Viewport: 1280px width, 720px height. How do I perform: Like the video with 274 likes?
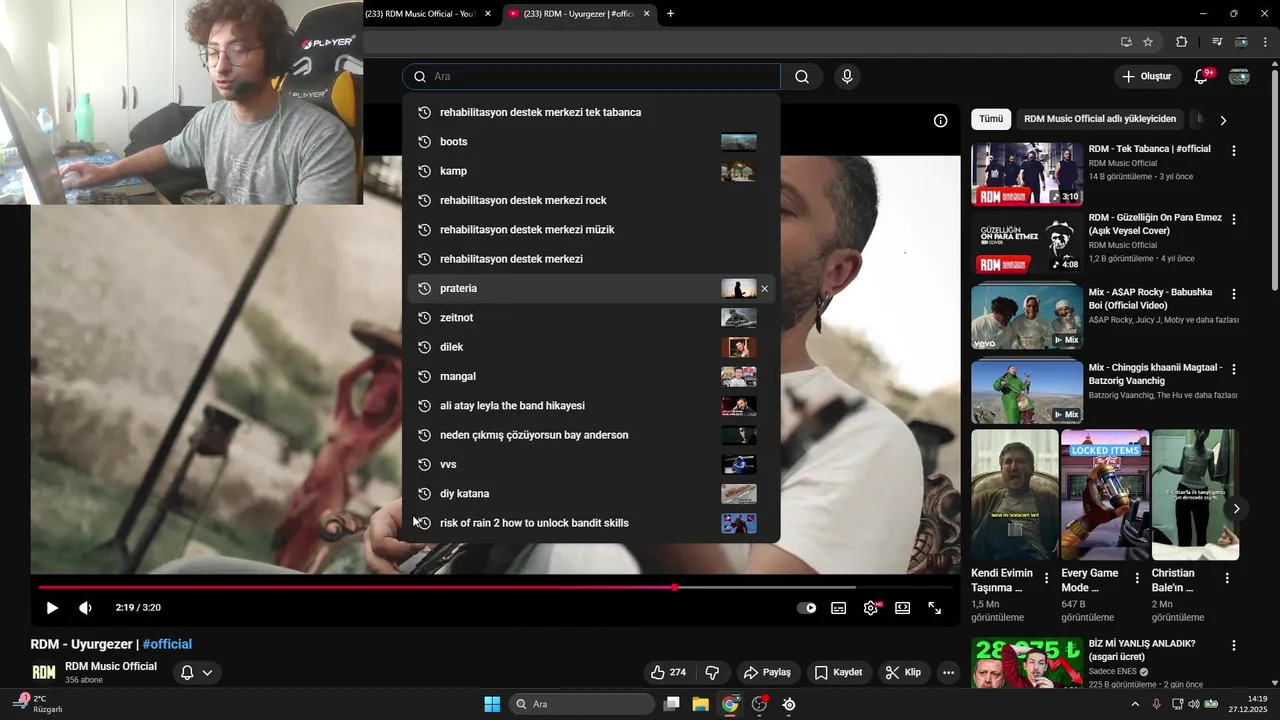coord(668,672)
